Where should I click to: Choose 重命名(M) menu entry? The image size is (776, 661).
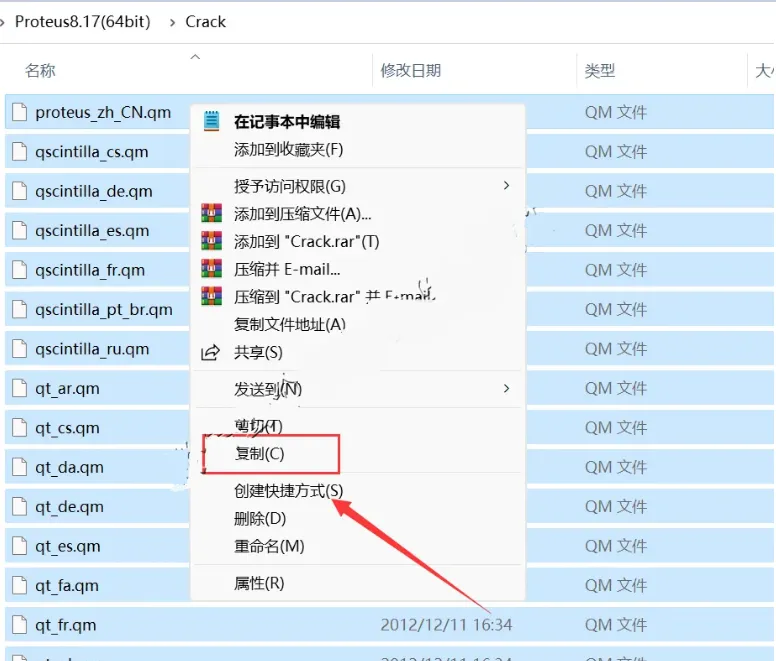pos(269,546)
